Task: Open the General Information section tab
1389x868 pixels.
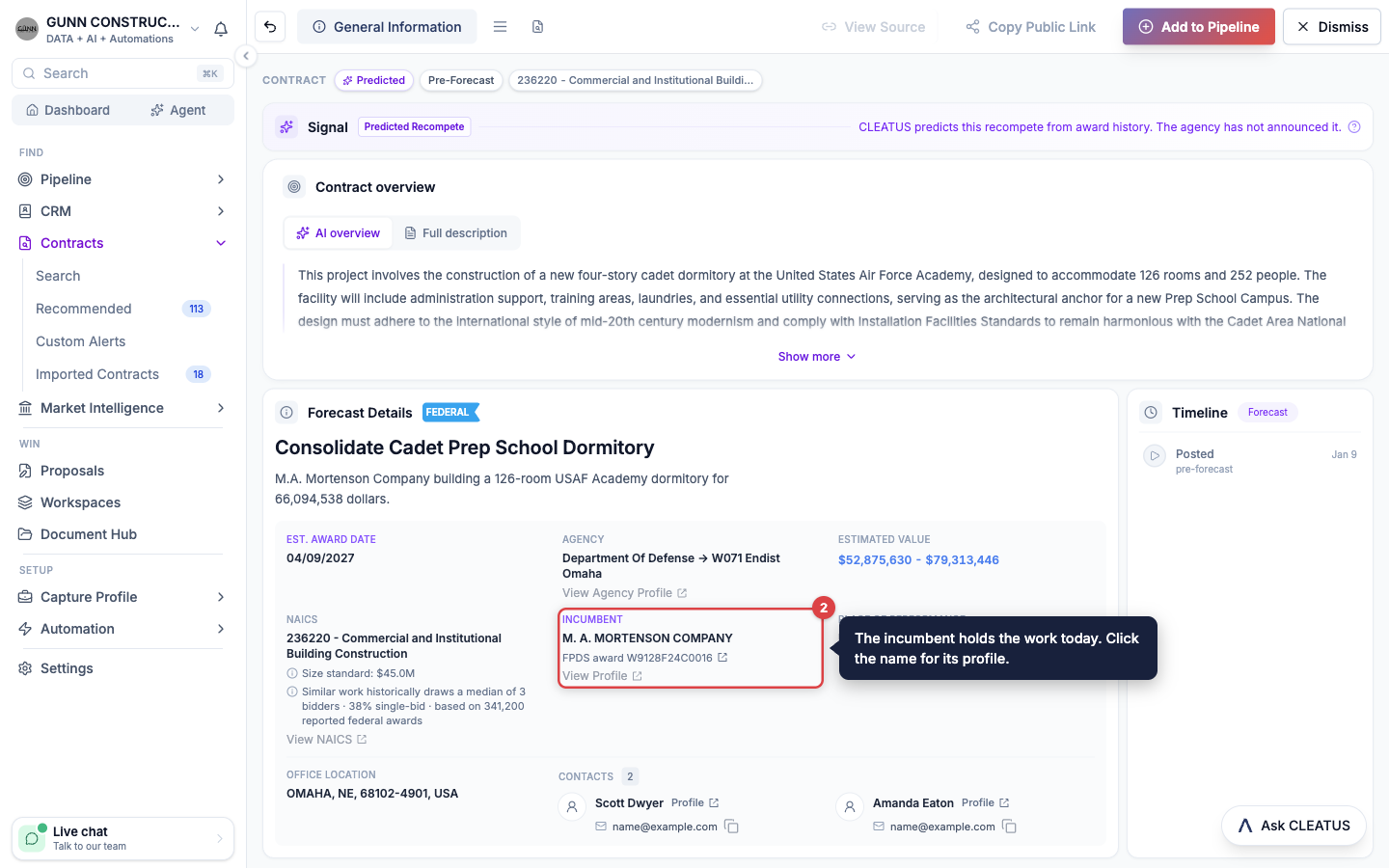Action: [387, 27]
